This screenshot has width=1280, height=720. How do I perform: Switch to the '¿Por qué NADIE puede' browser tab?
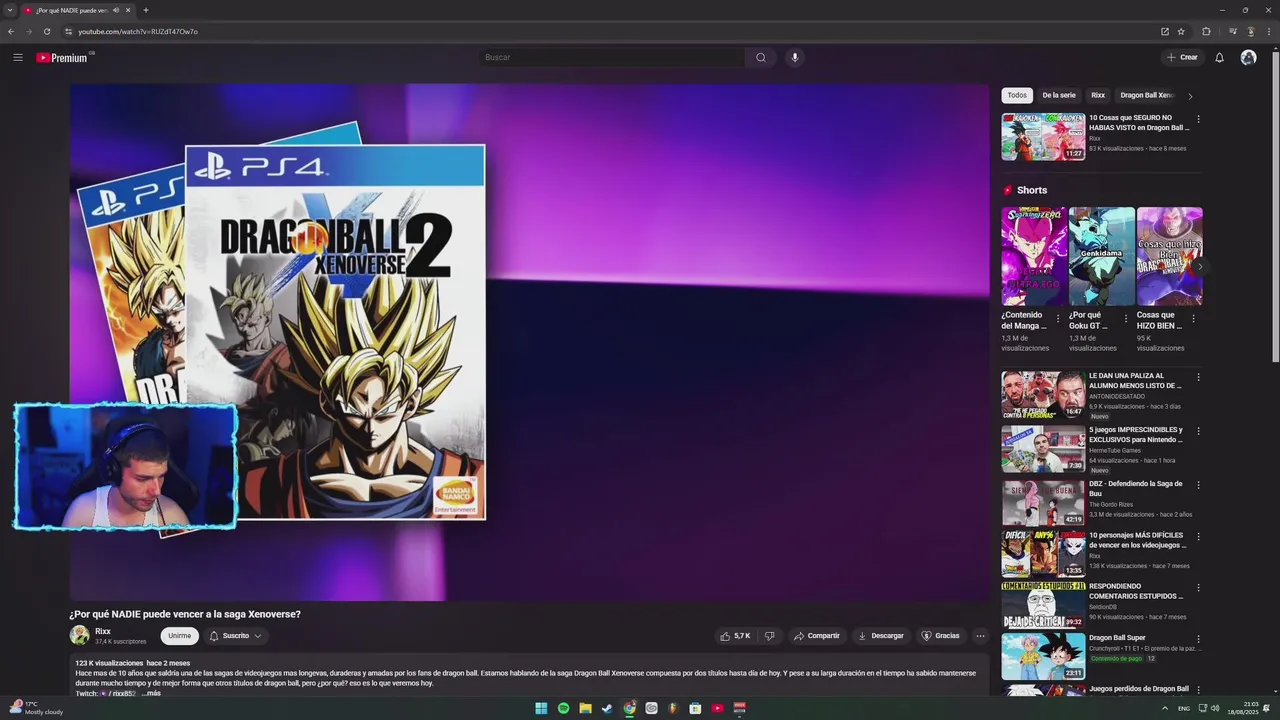[x=70, y=10]
